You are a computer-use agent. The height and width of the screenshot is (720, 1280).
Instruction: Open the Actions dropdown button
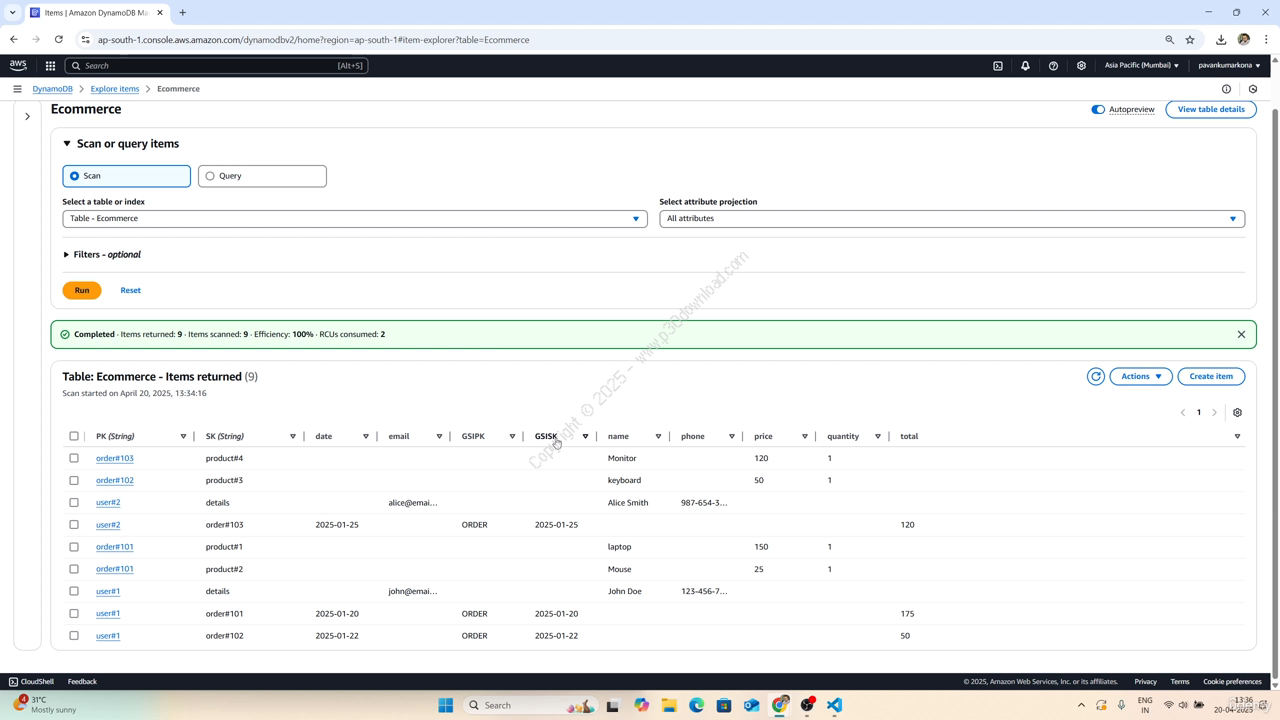point(1141,376)
